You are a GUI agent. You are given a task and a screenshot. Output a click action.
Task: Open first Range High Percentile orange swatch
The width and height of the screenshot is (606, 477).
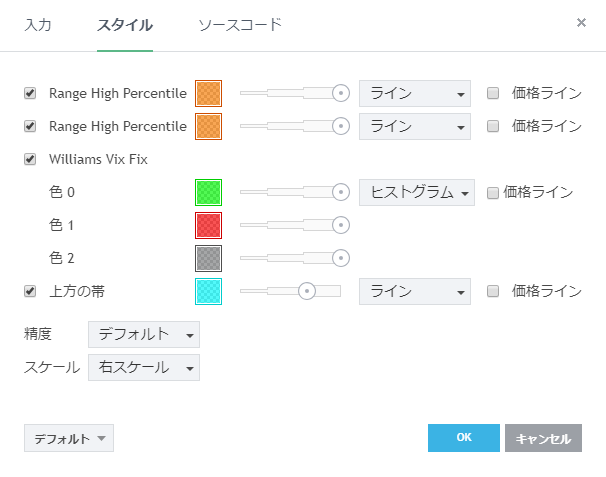[x=208, y=94]
